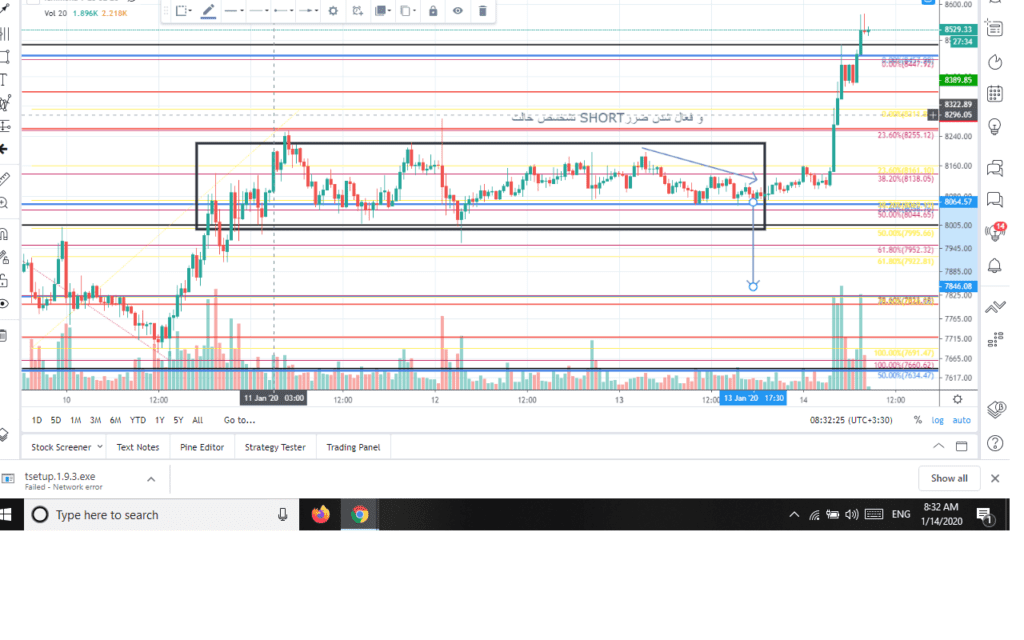Switch to the Pine Editor tab
This screenshot has width=1024, height=640.
tap(202, 447)
